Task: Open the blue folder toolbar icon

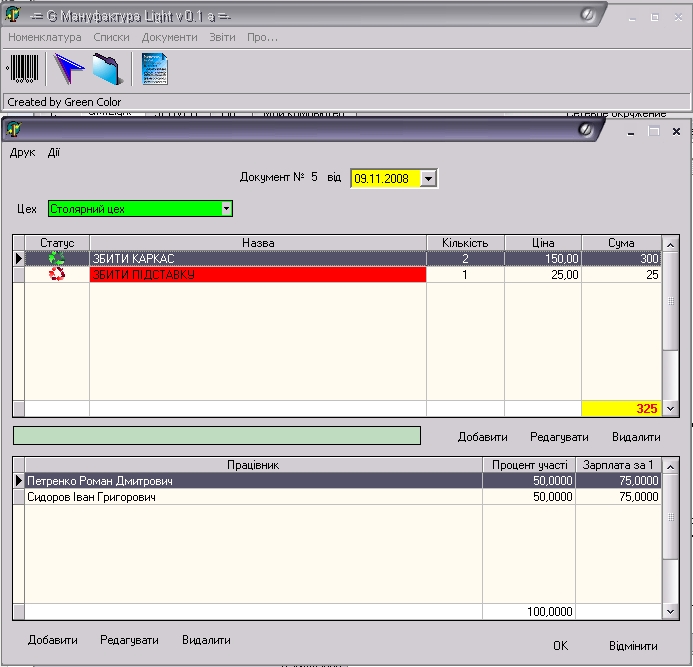Action: point(108,69)
